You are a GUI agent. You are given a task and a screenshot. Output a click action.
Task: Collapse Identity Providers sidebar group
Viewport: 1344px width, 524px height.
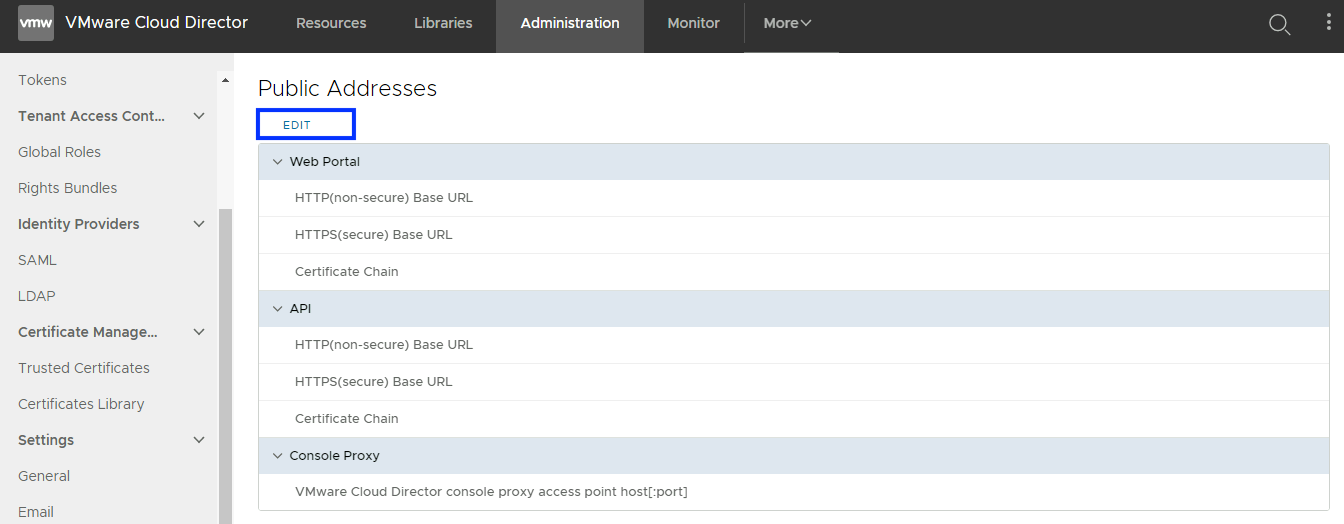[x=199, y=224]
